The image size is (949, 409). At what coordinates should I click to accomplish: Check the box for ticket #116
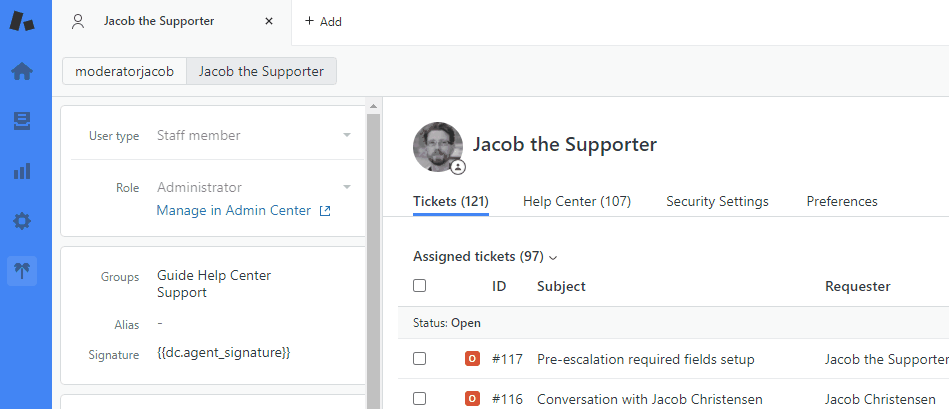pos(420,399)
